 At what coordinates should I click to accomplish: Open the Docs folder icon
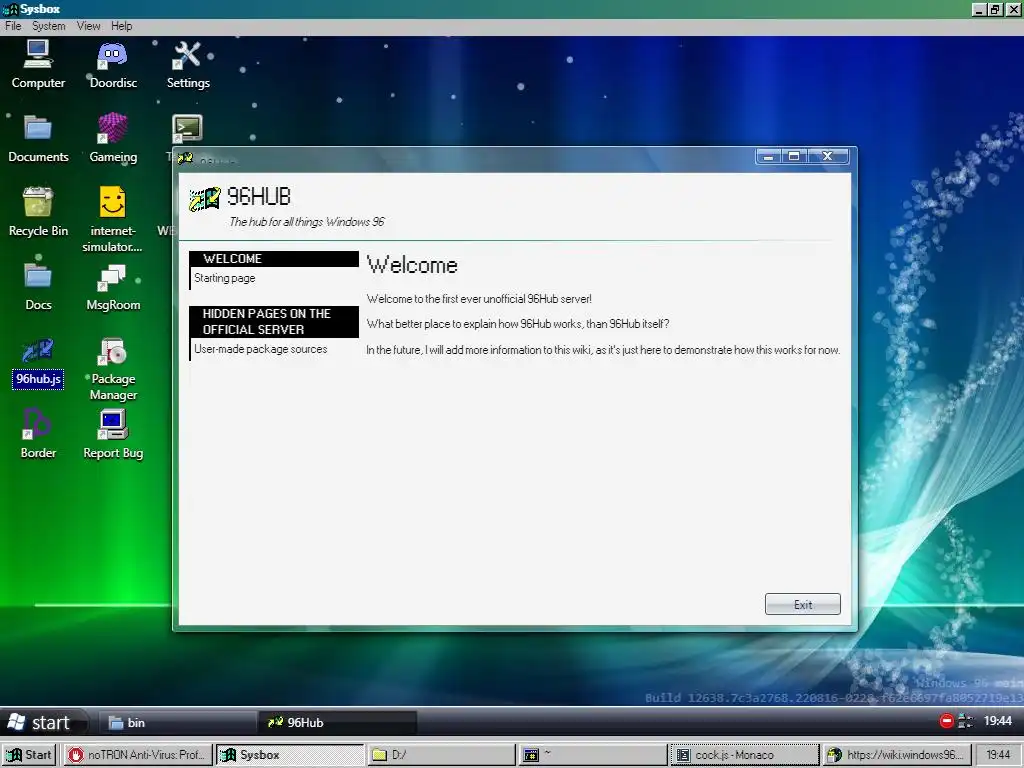(38, 286)
